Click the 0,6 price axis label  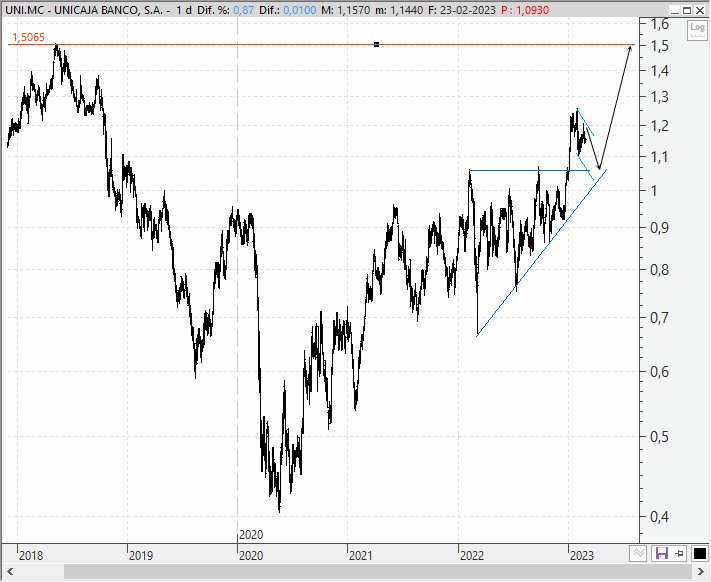(x=660, y=372)
